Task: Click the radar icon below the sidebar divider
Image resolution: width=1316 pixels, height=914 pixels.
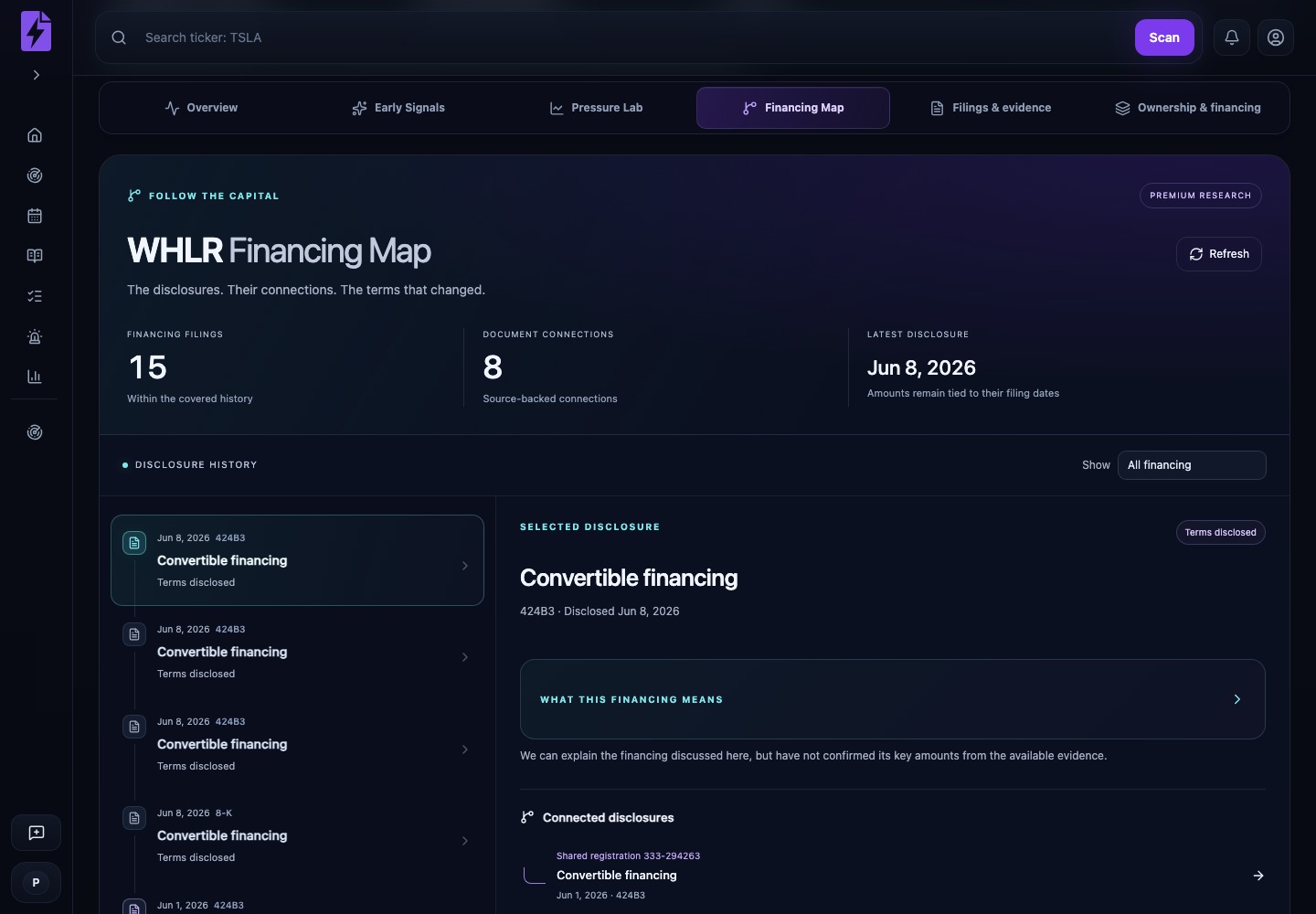Action: tap(35, 432)
